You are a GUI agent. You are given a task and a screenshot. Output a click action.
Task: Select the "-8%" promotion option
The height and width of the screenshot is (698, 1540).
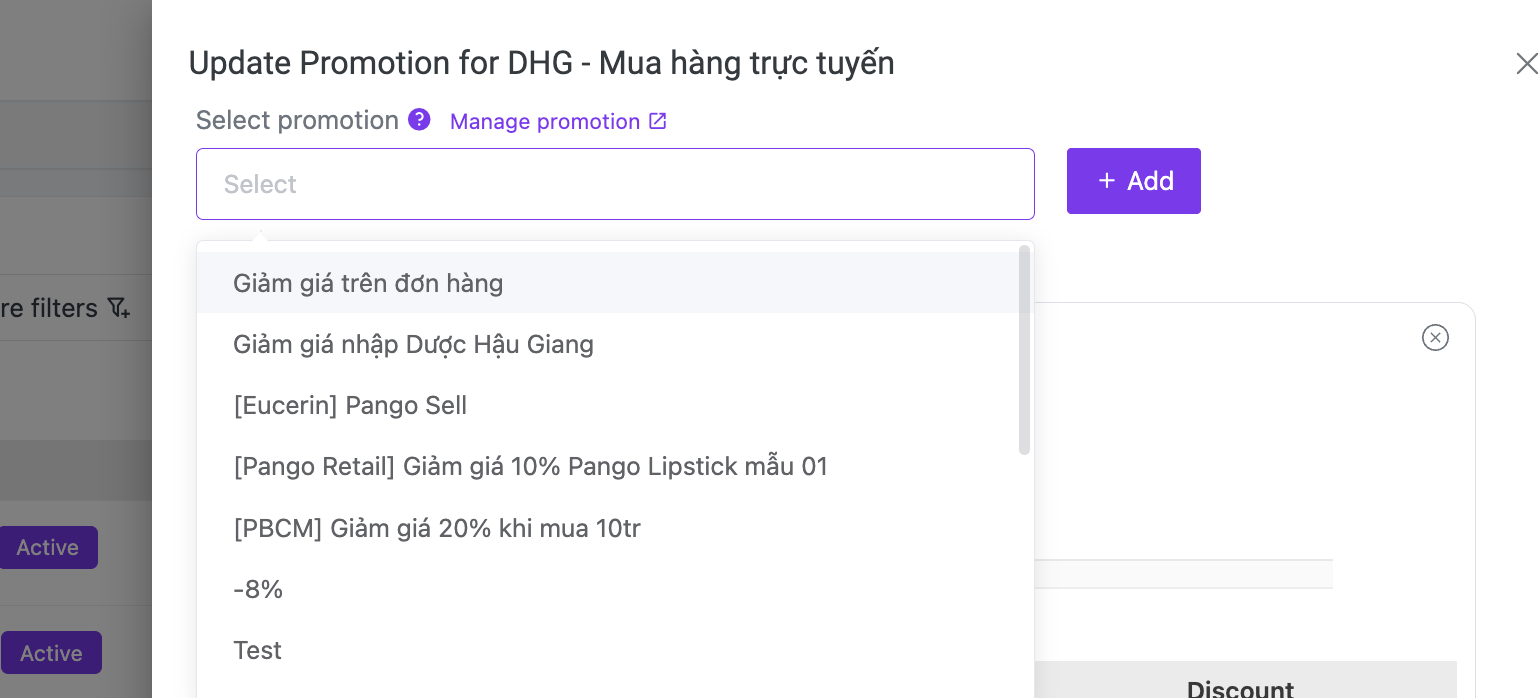(x=258, y=589)
